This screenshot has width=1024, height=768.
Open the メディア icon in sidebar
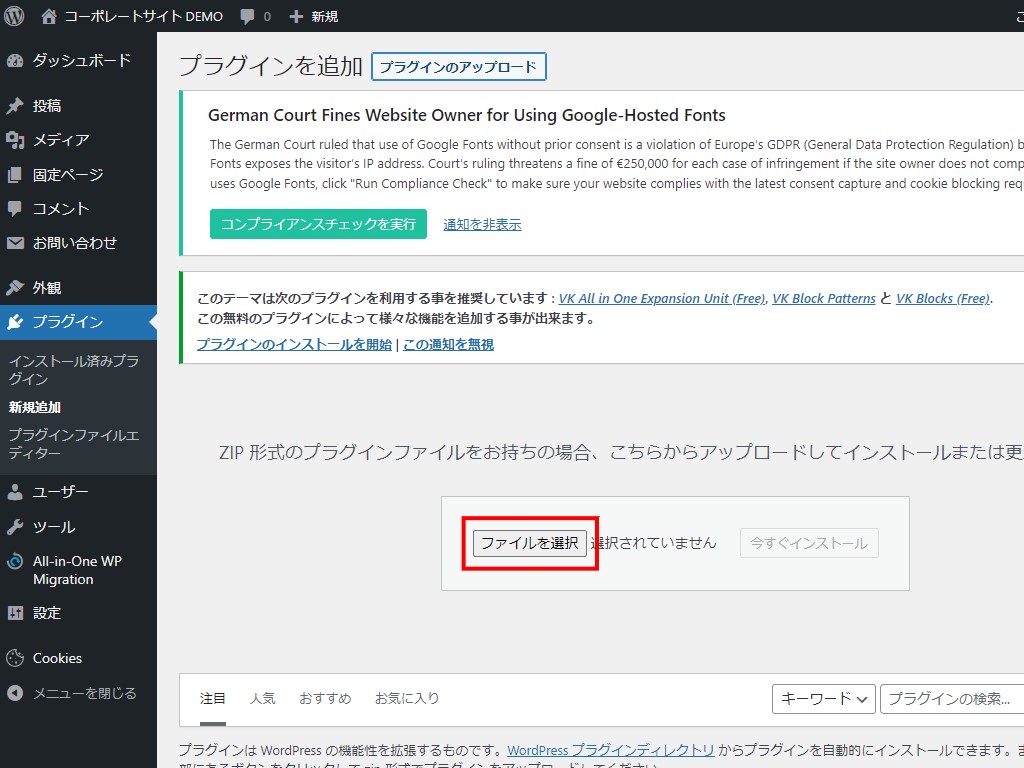point(15,140)
